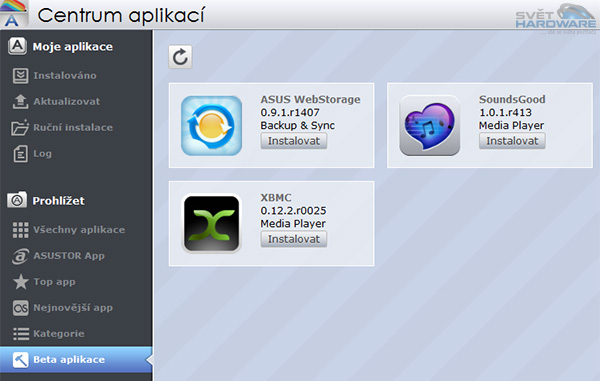This screenshot has width=600, height=381.
Task: Click the version text 1.0.1.r413
Action: [505, 112]
